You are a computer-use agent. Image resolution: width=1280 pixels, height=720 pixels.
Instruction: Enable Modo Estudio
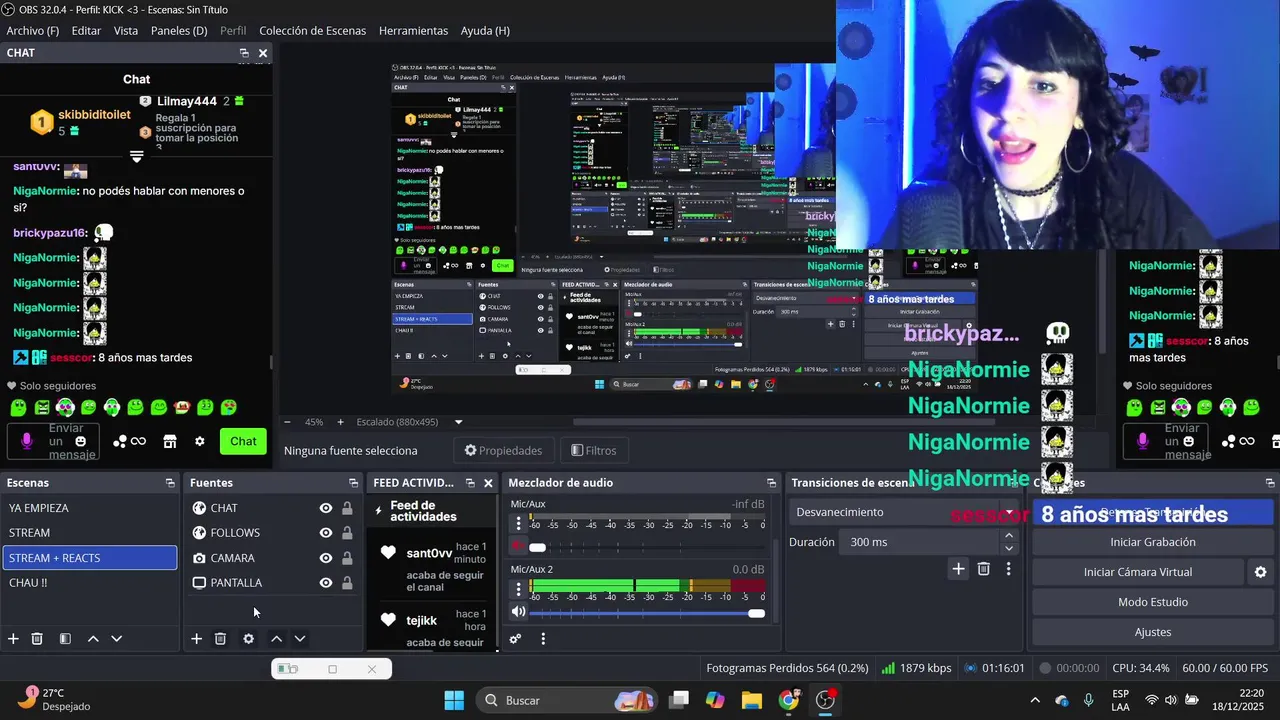tap(1153, 602)
